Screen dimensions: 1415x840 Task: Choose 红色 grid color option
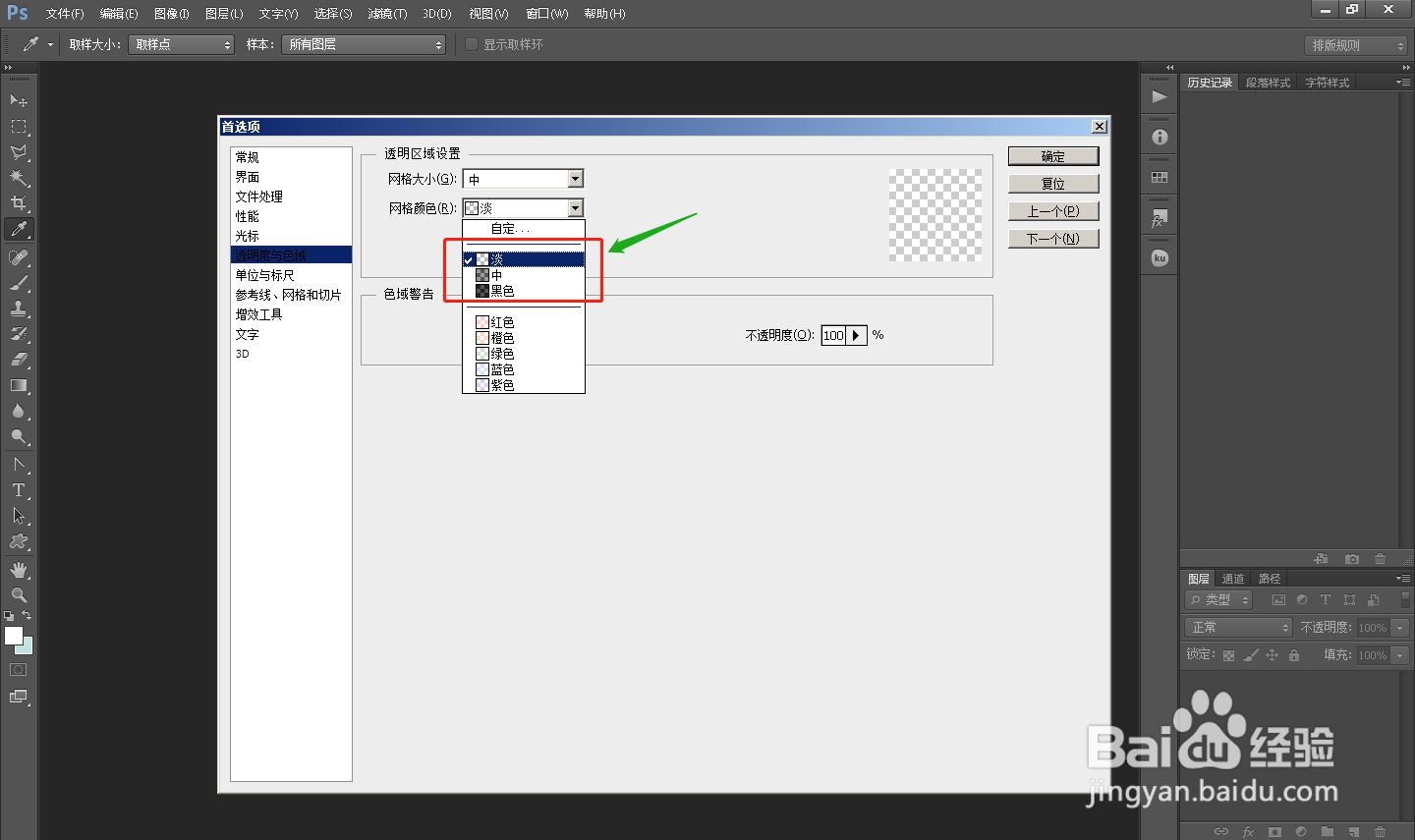524,322
